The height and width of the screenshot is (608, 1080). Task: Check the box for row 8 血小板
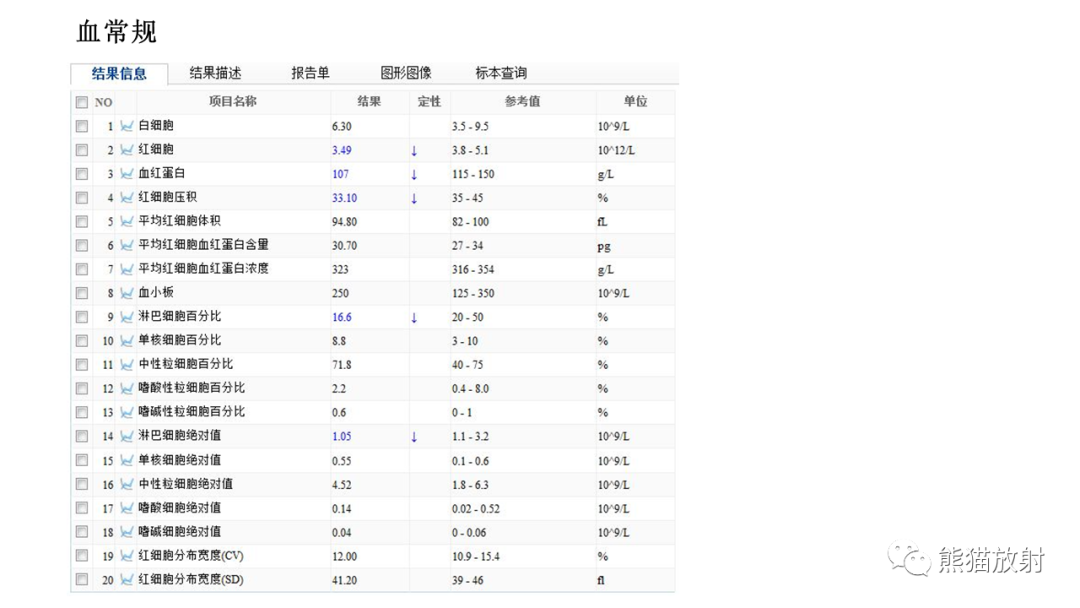tap(82, 293)
